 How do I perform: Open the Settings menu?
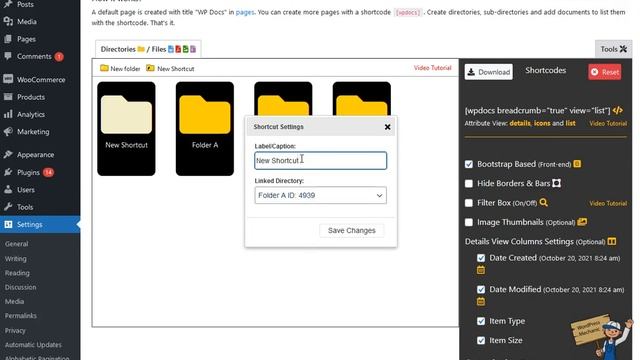(40, 224)
